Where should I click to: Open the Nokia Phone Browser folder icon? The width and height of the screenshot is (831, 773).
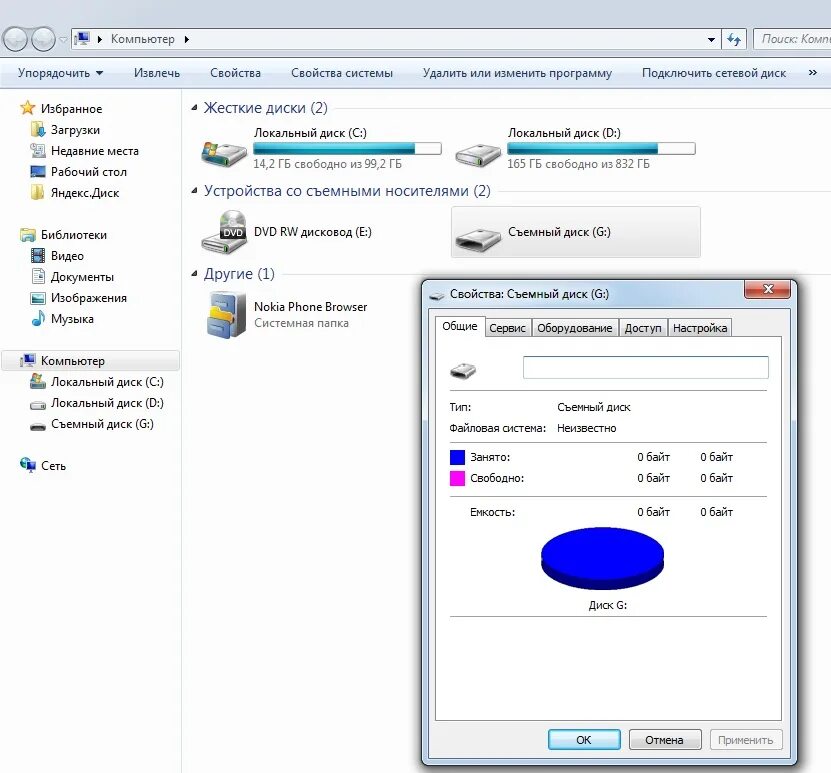click(x=226, y=314)
